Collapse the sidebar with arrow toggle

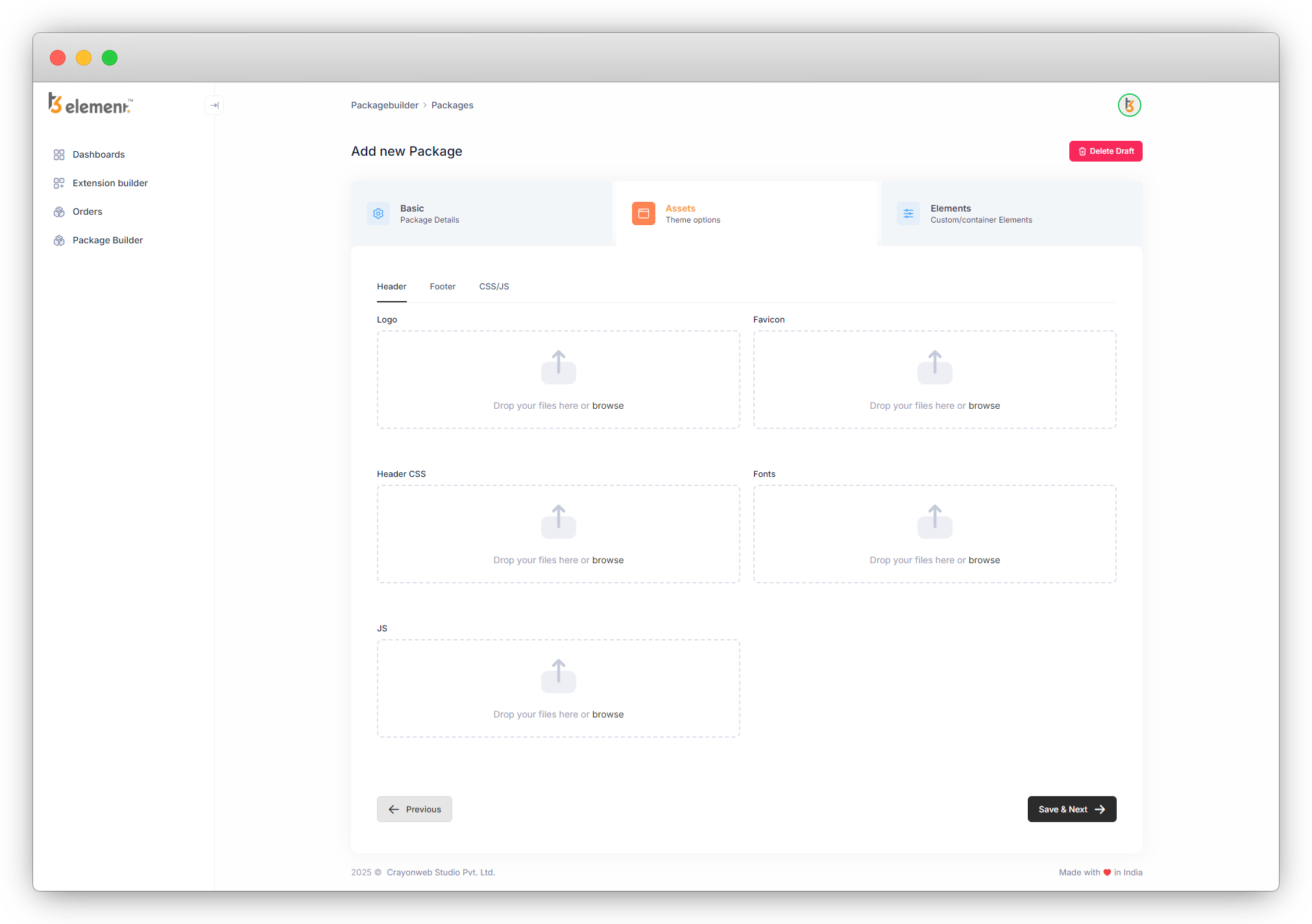point(214,105)
